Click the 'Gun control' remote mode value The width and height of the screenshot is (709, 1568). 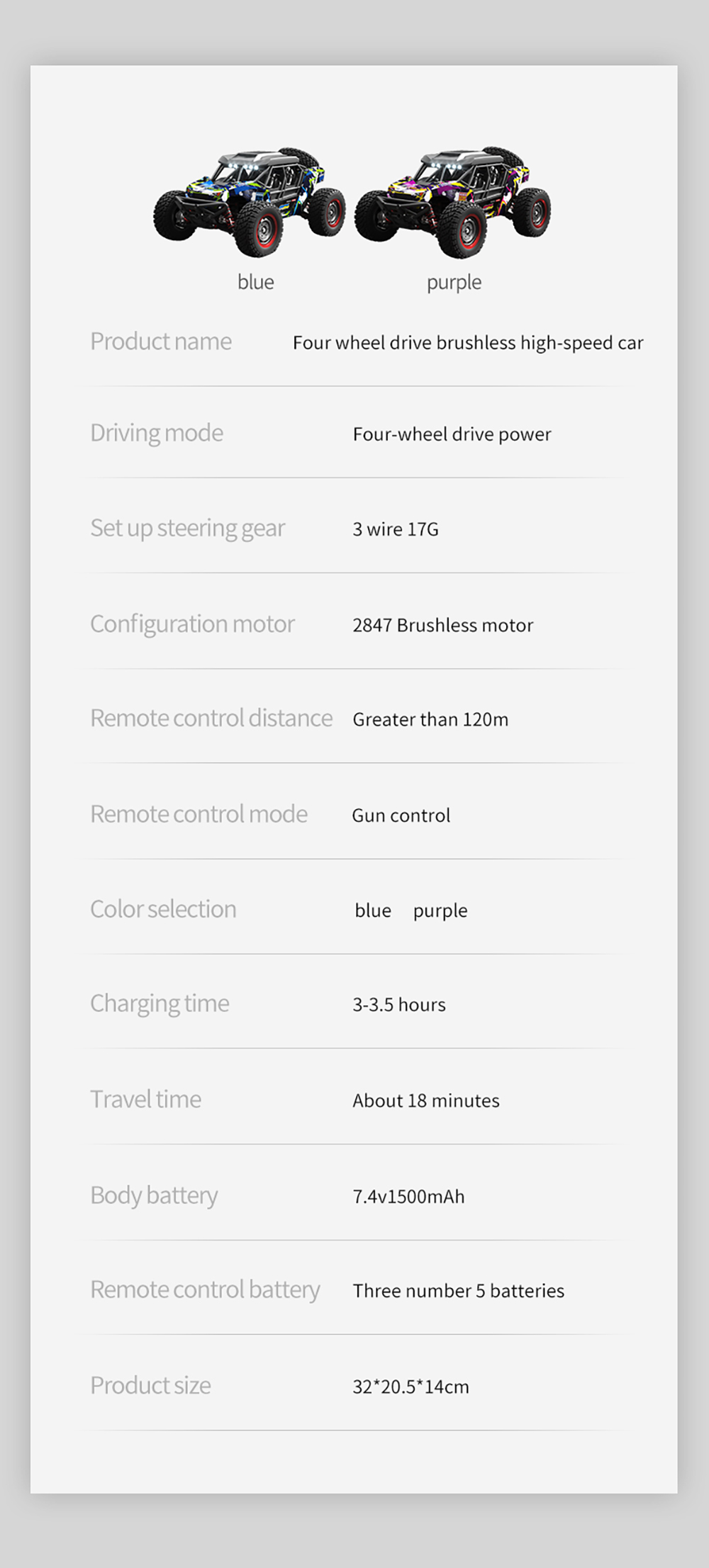click(401, 816)
